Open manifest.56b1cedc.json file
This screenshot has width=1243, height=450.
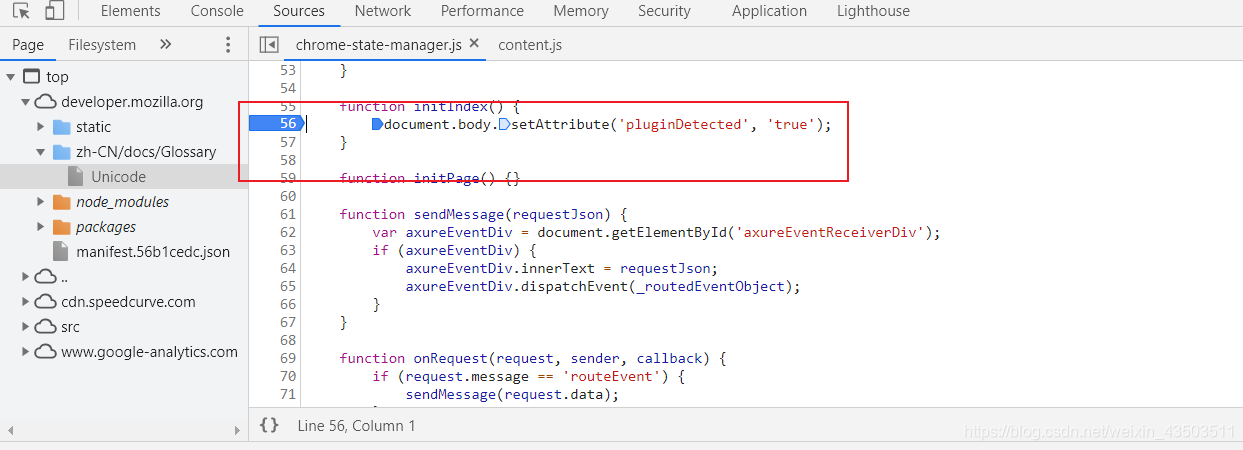coord(152,252)
